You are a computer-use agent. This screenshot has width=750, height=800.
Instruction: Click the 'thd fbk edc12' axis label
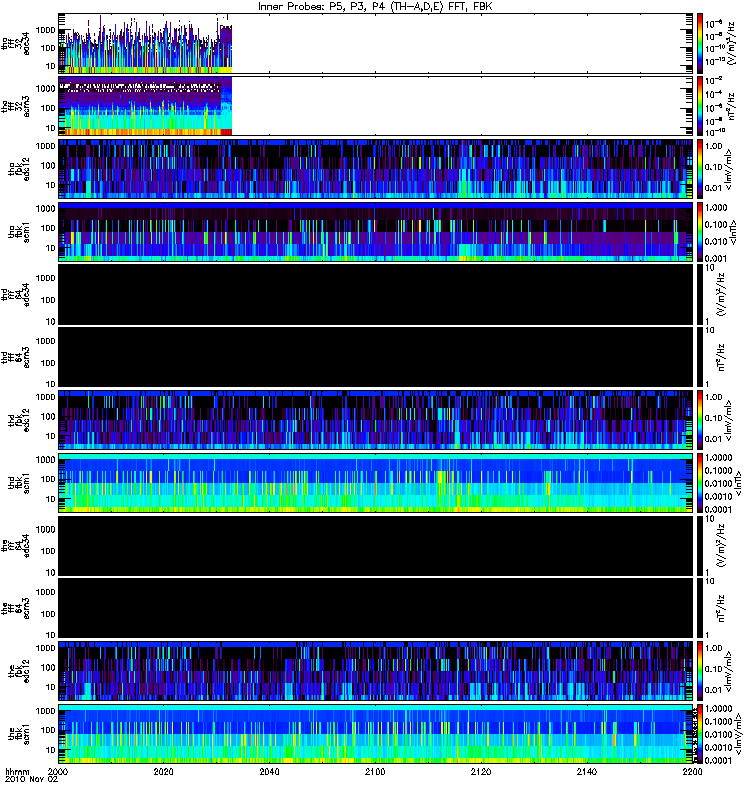tap(19, 420)
